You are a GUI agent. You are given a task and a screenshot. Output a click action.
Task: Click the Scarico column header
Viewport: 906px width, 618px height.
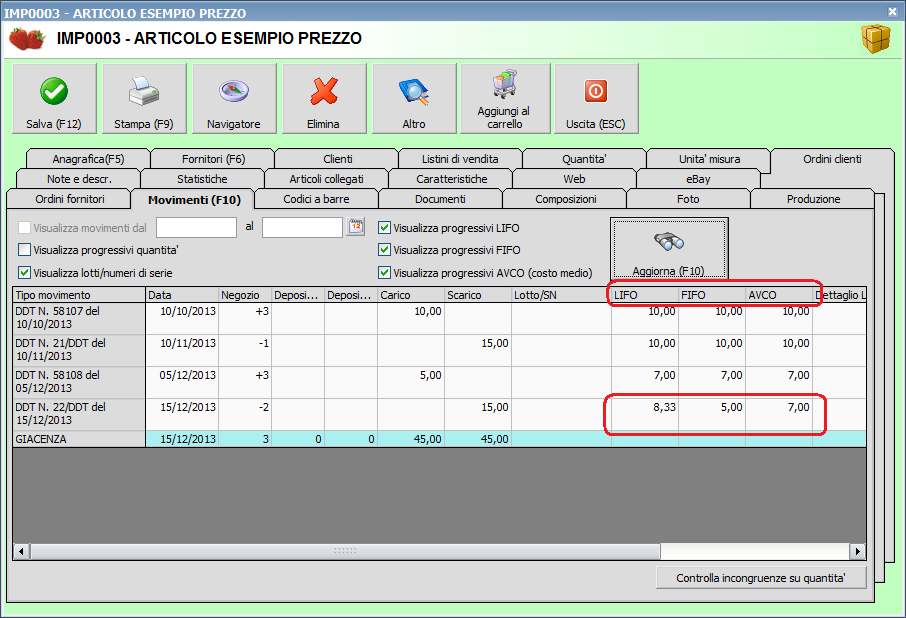point(478,295)
